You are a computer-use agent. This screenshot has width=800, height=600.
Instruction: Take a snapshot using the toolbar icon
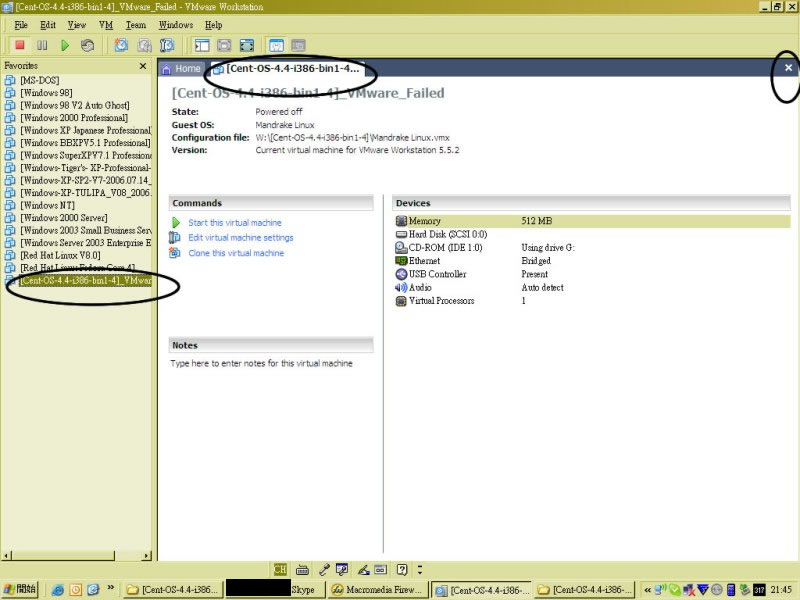point(121,45)
